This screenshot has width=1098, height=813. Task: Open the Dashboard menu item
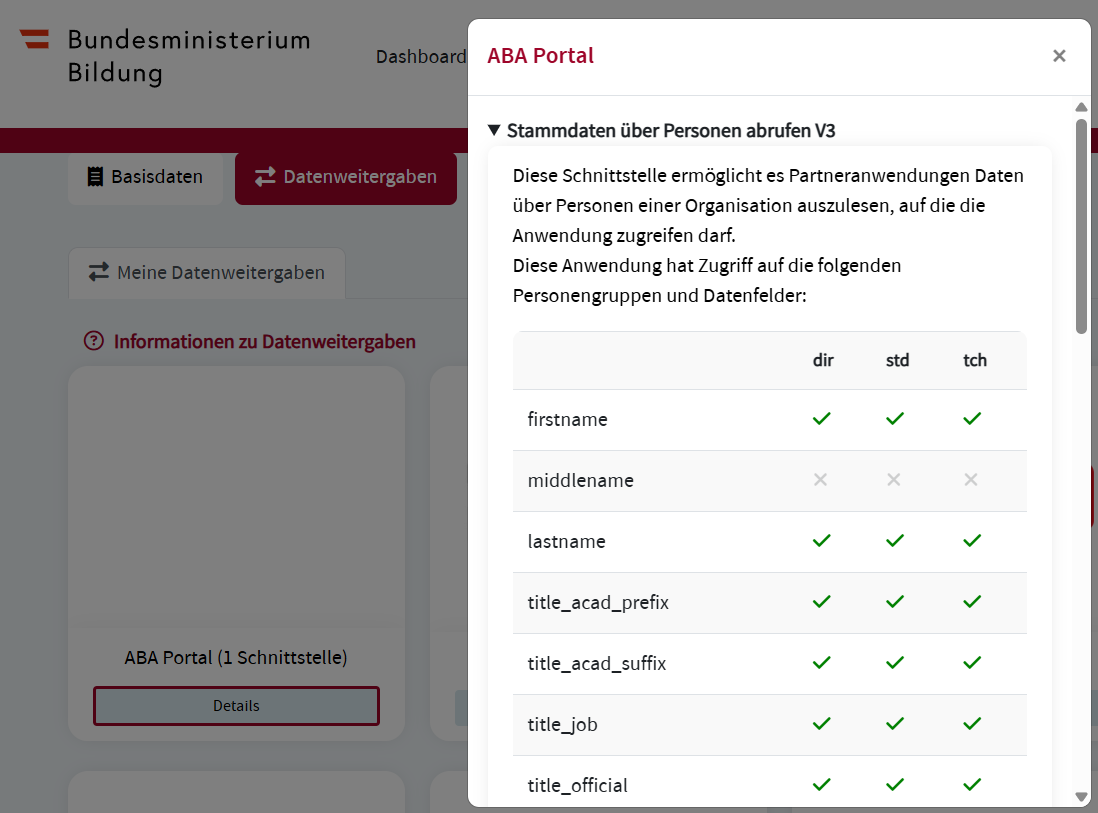421,57
